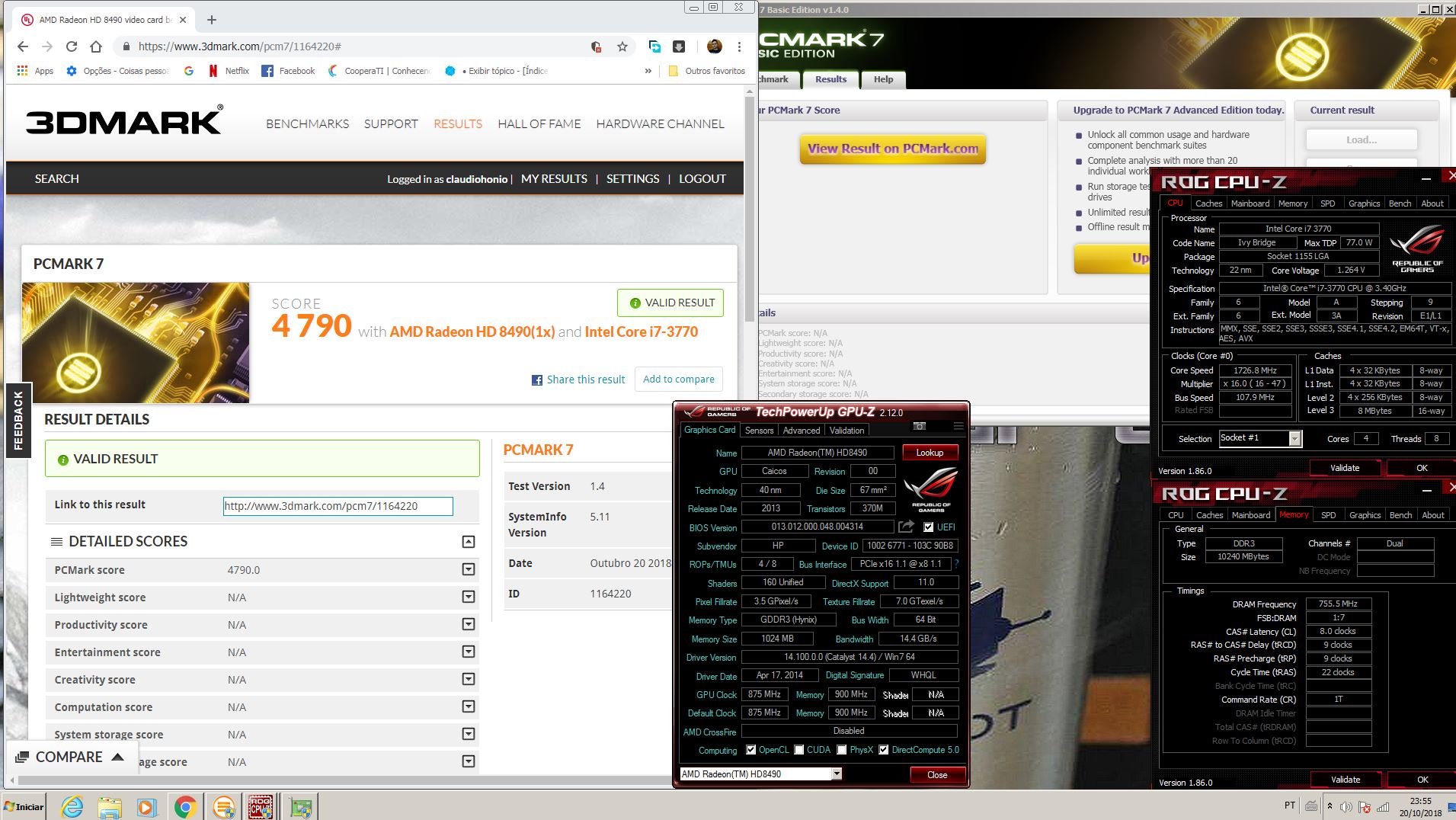Open RESULTS menu item

pos(458,123)
